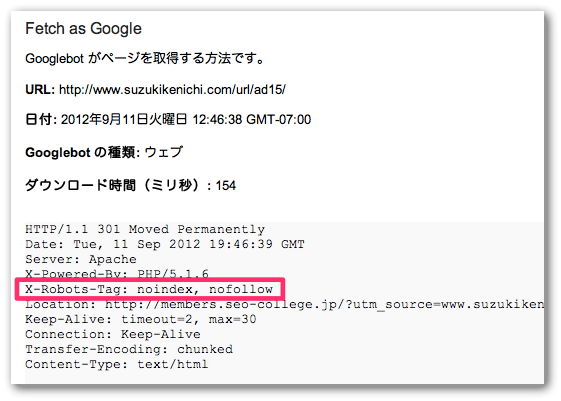This screenshot has width=561, height=401.
Task: Select the 'Transfer-Encoding: chunked' header
Action: click(129, 349)
